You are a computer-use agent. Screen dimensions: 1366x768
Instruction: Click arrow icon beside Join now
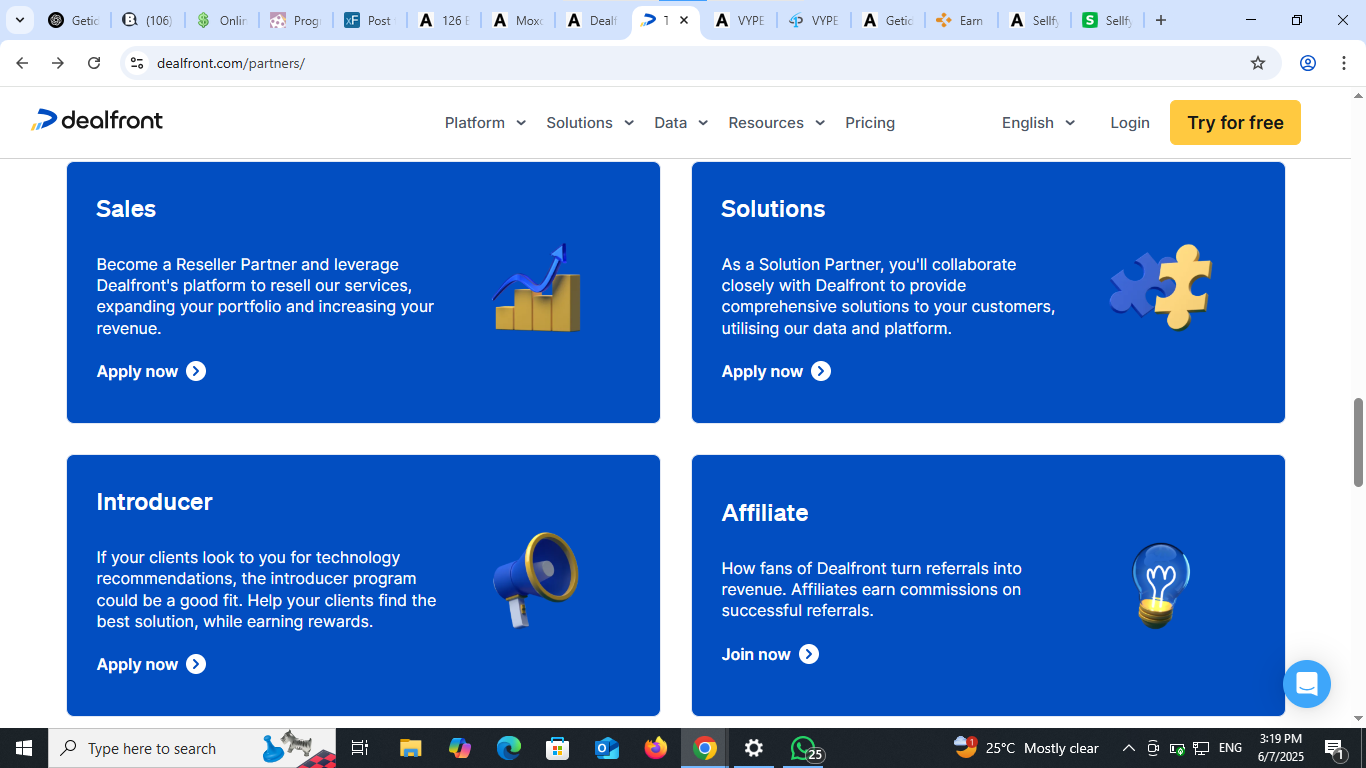(x=809, y=654)
